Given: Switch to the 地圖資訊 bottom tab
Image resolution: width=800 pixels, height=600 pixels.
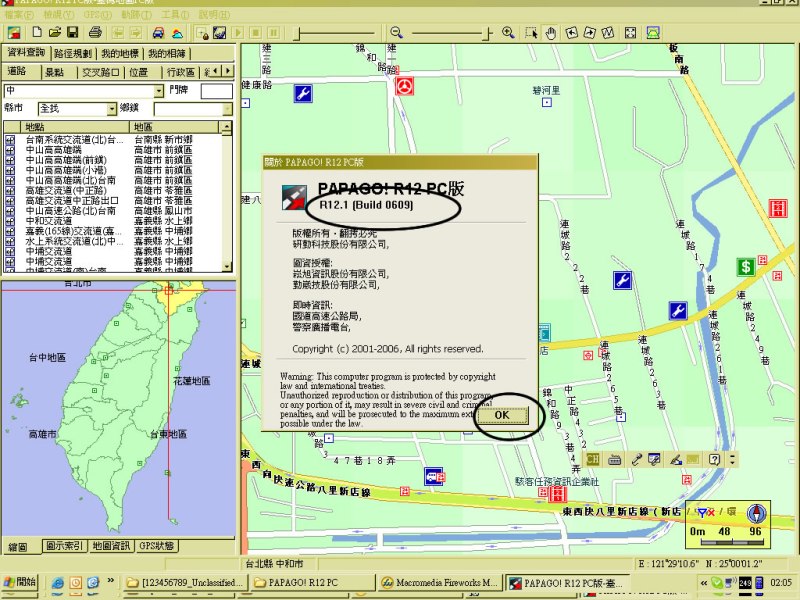Looking at the screenshot, I should pos(111,546).
